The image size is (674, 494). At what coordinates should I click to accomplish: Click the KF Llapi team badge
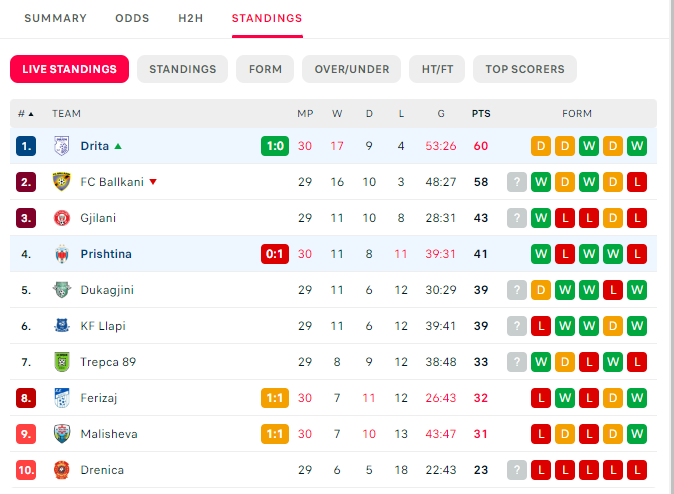coord(62,326)
